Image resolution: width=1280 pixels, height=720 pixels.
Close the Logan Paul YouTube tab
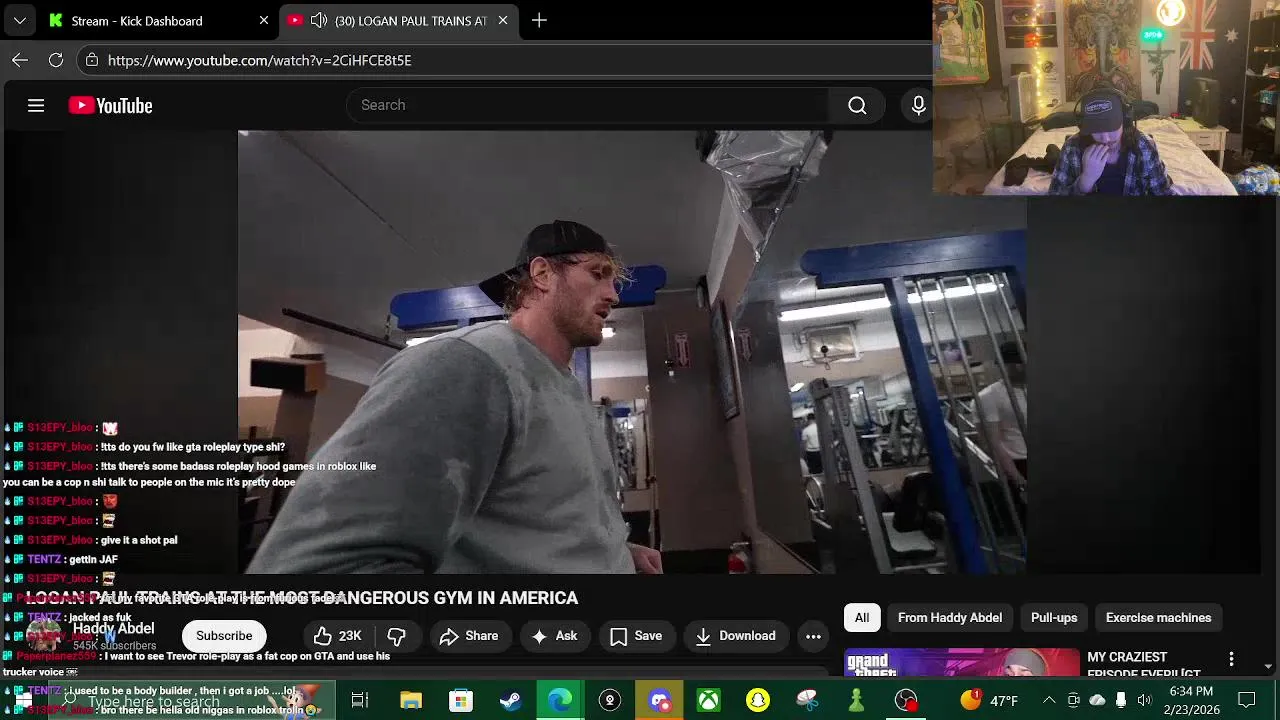click(x=503, y=20)
